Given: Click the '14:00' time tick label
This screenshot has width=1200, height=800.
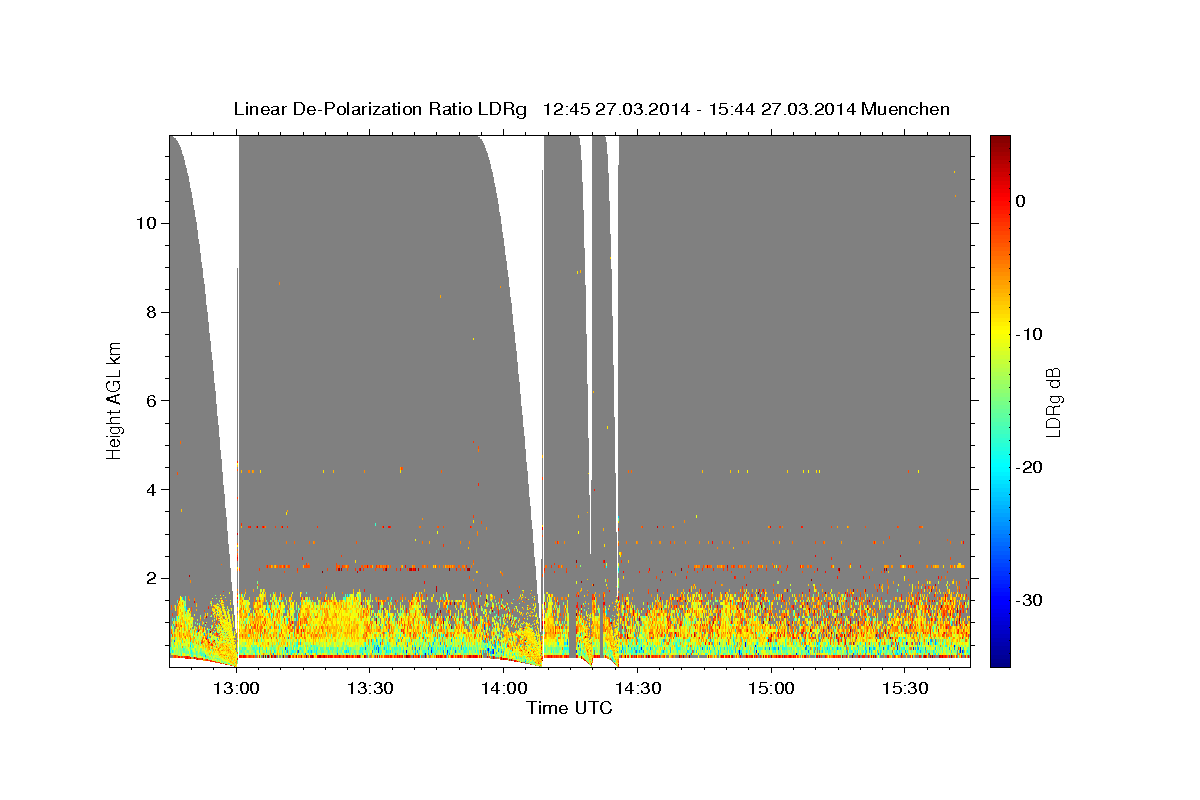Looking at the screenshot, I should point(504,688).
